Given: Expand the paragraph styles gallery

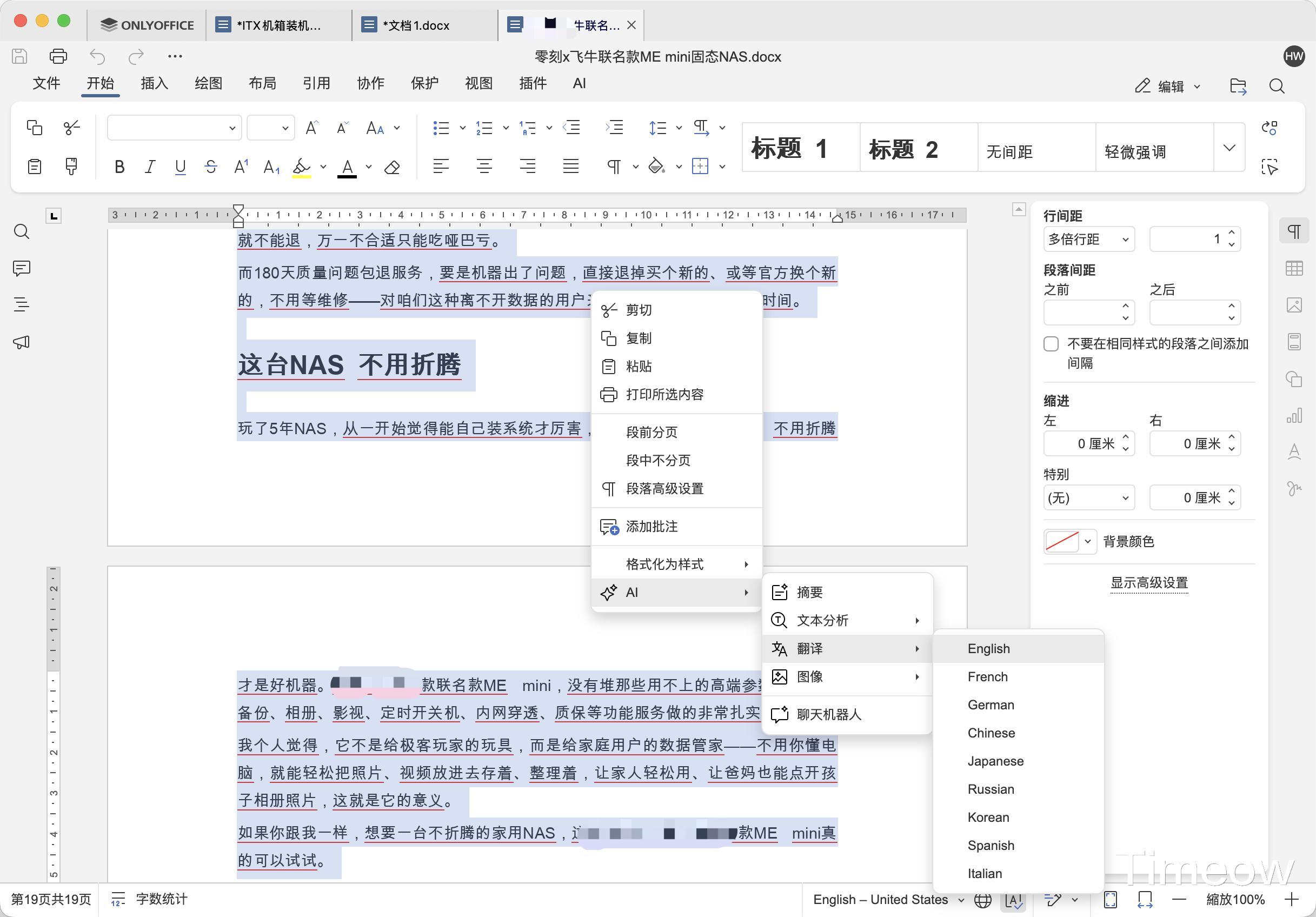Looking at the screenshot, I should coord(1229,148).
